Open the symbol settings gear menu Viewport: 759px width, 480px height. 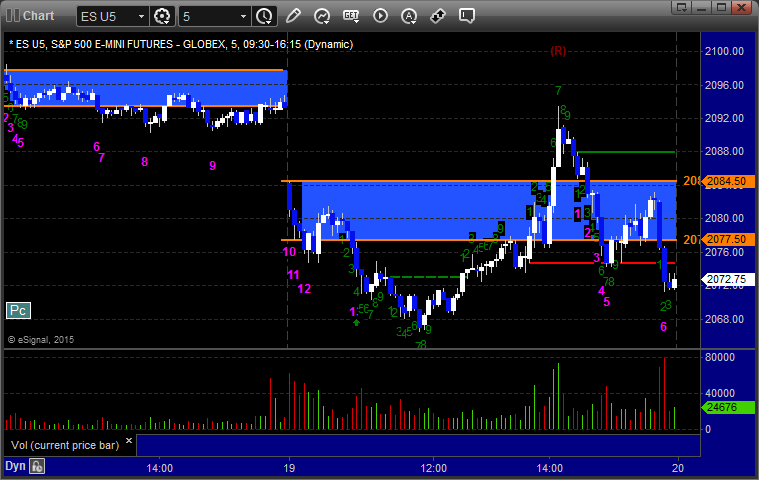(162, 16)
